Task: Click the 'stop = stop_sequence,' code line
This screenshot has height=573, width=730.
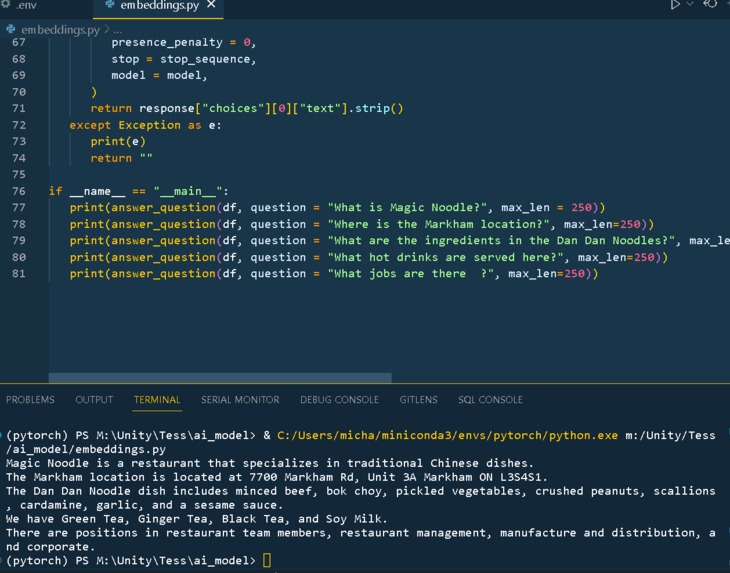Action: click(x=184, y=59)
